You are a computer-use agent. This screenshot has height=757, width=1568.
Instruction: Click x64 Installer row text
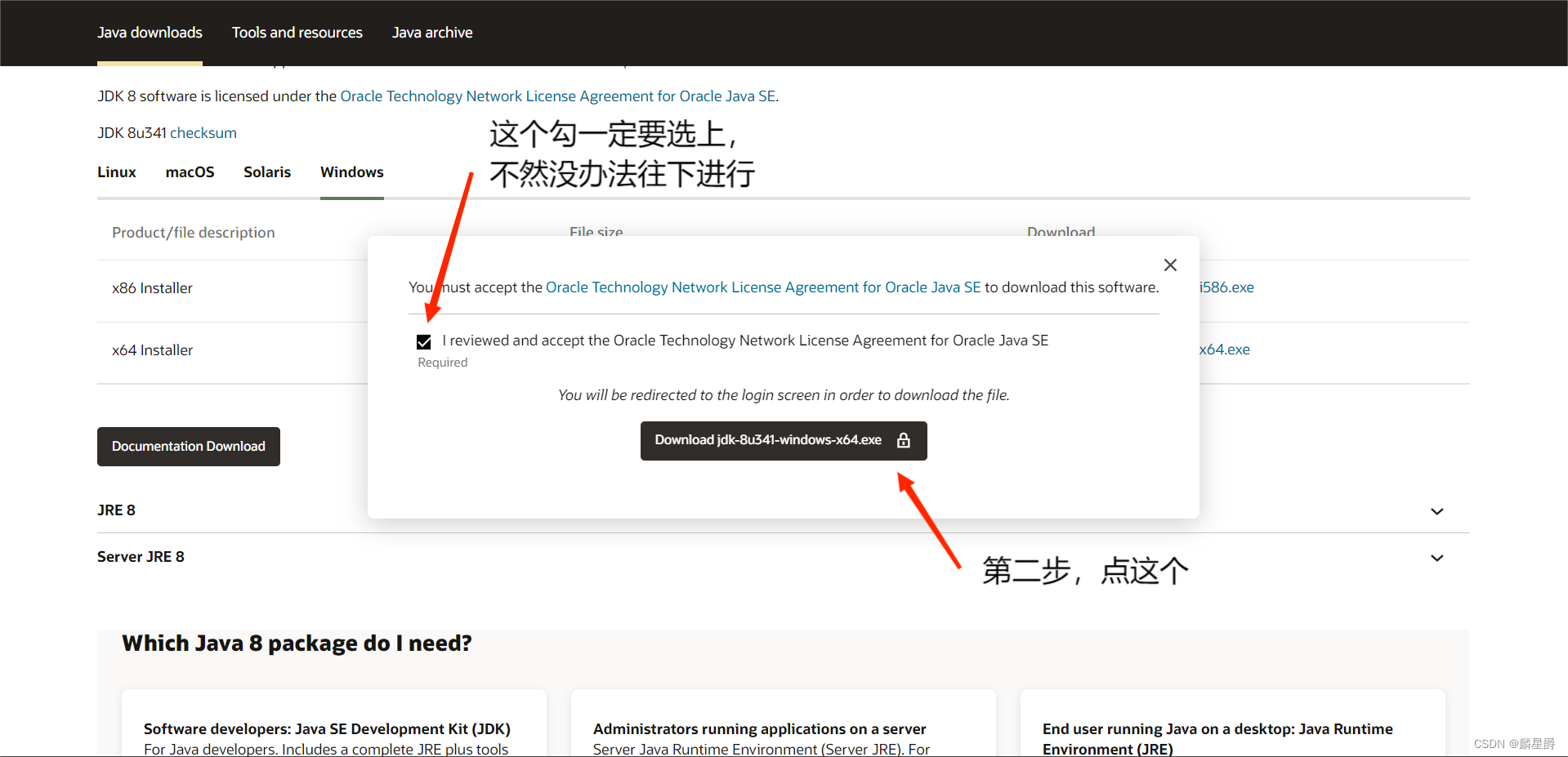[x=152, y=350]
